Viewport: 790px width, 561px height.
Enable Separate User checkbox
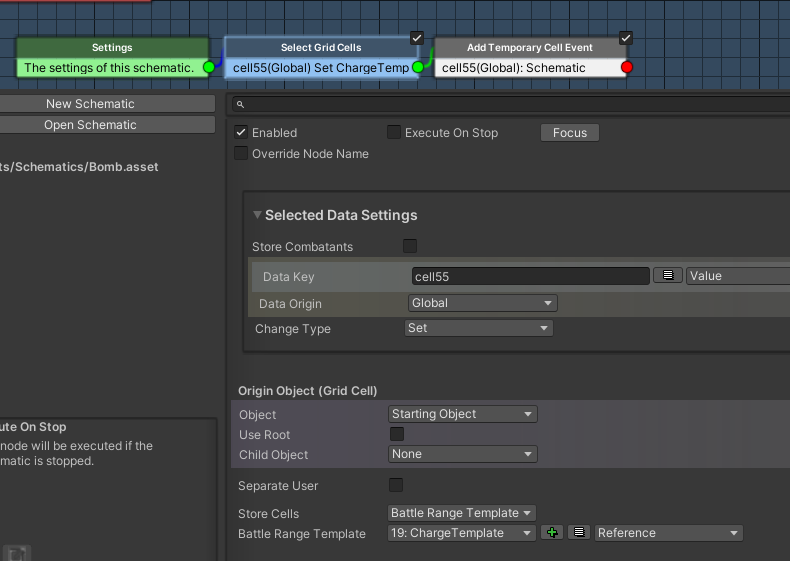pyautogui.click(x=396, y=485)
